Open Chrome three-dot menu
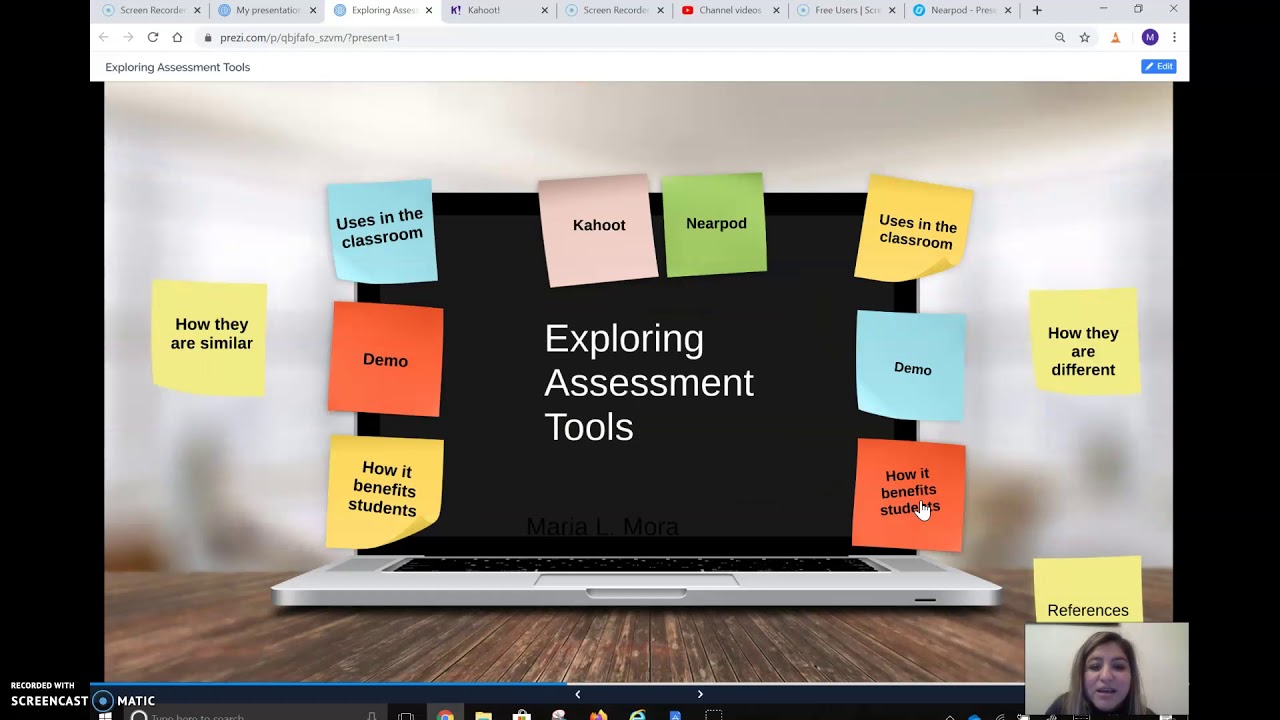The image size is (1280, 720). [x=1174, y=37]
